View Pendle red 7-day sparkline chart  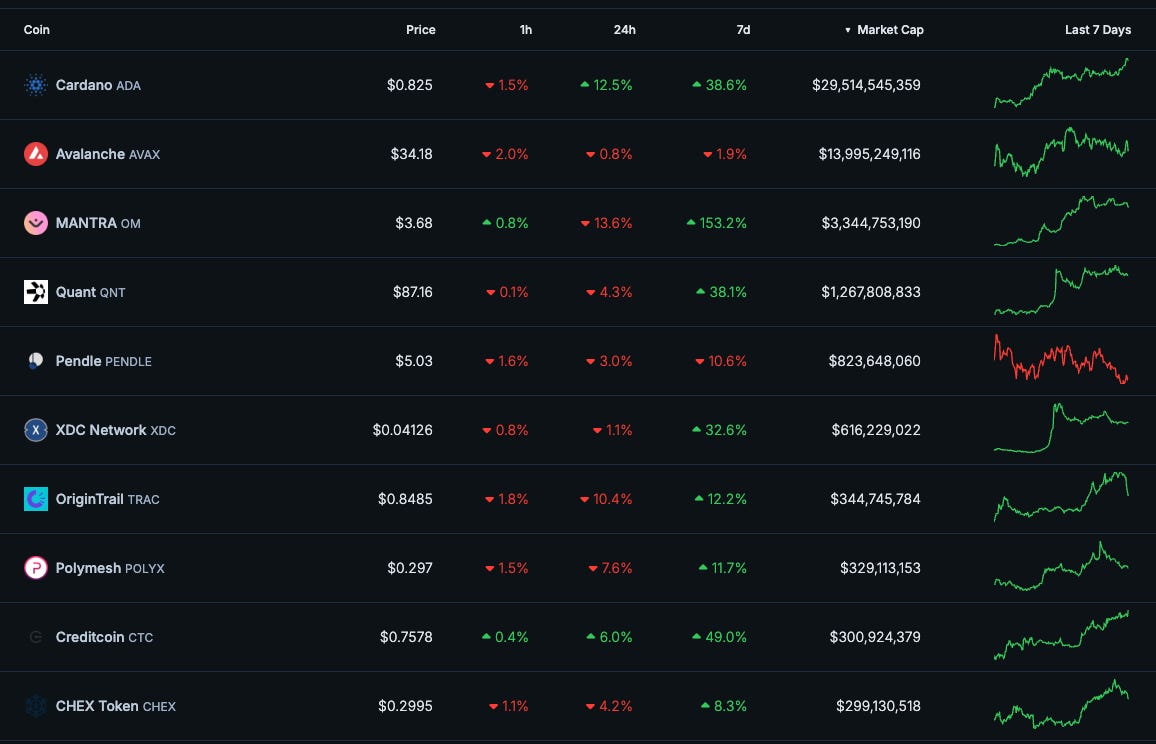click(x=1061, y=359)
